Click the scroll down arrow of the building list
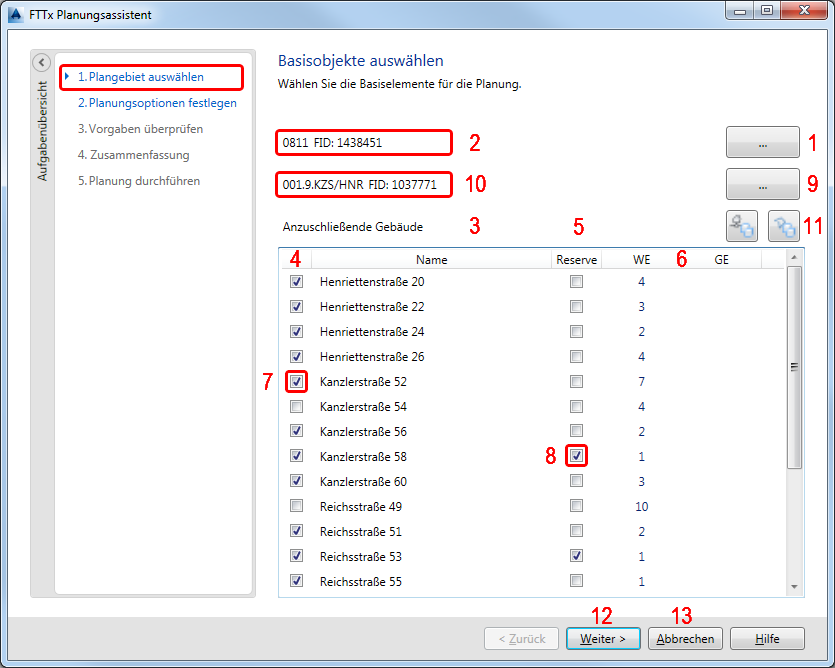Image resolution: width=835 pixels, height=668 pixels. [x=795, y=587]
